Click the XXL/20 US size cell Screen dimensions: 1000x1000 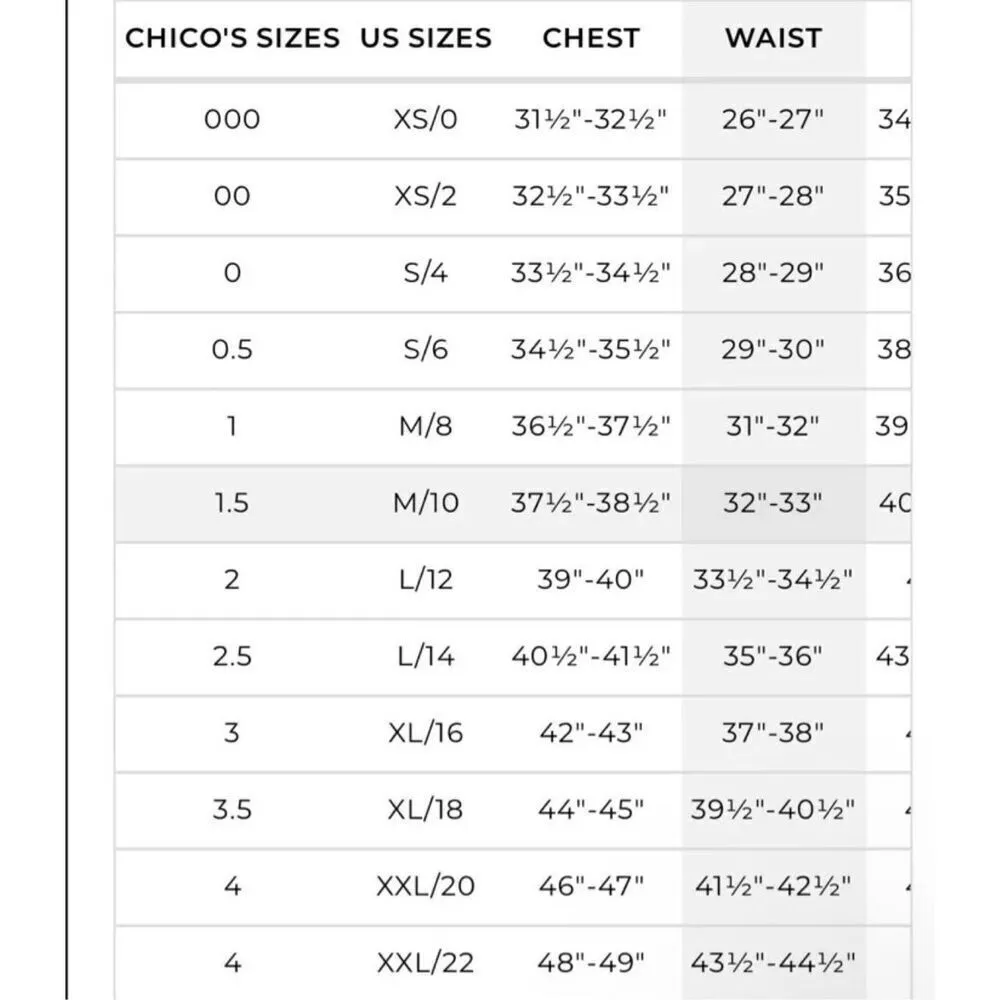[425, 887]
